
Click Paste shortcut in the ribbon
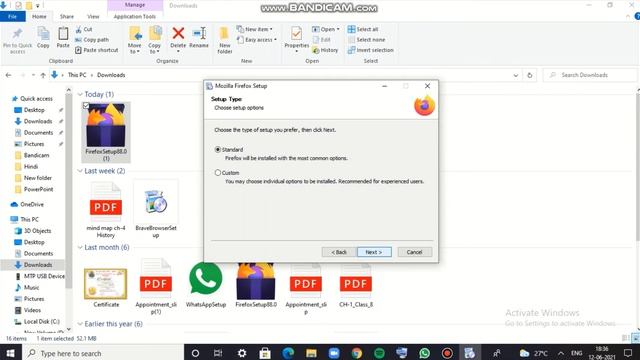tap(97, 50)
